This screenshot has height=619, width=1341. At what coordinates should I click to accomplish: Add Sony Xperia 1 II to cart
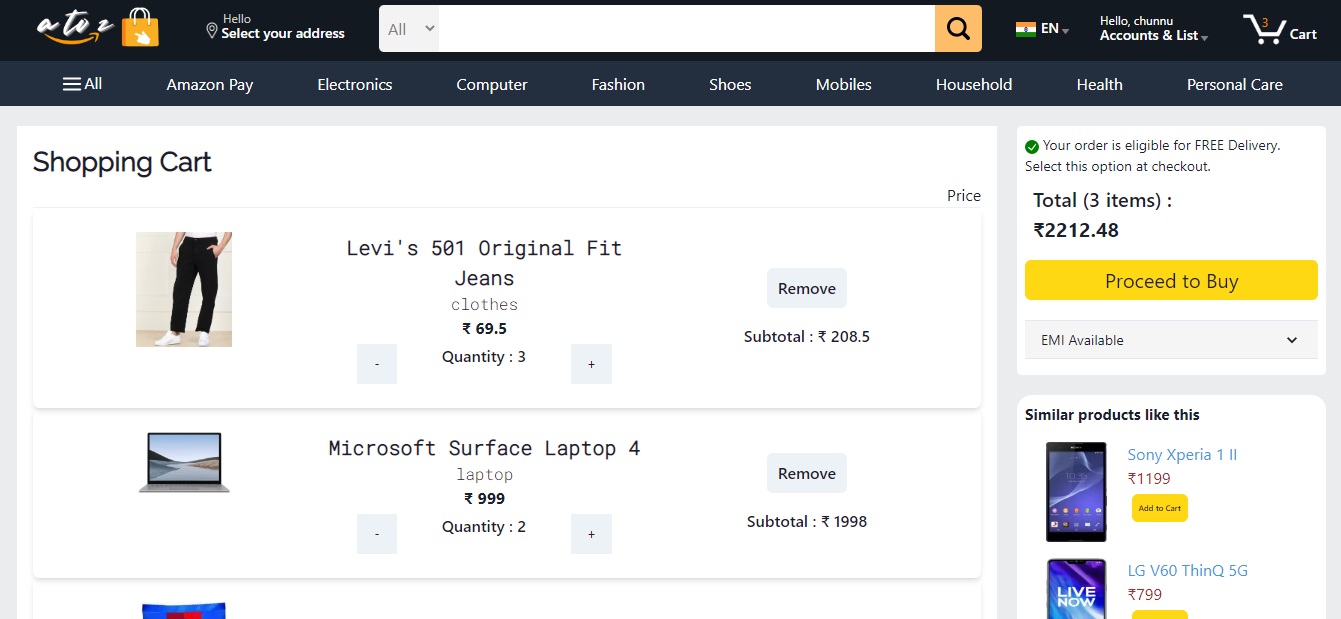[1160, 508]
